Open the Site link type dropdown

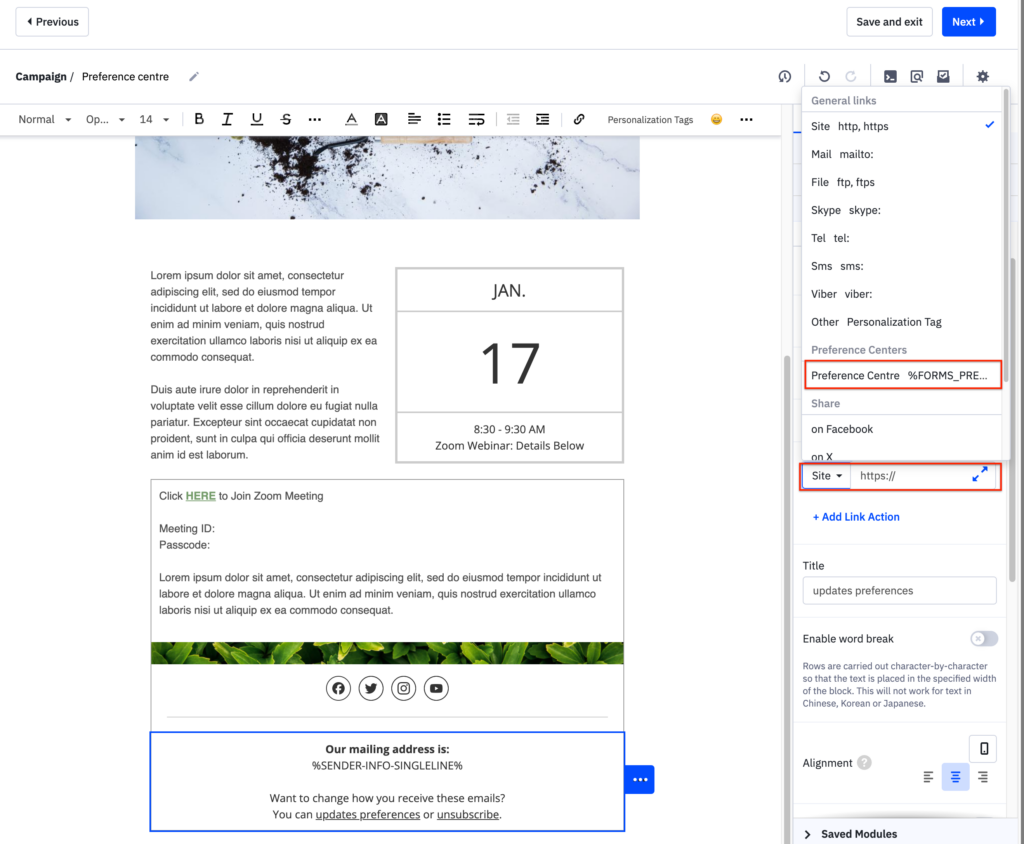(x=827, y=476)
